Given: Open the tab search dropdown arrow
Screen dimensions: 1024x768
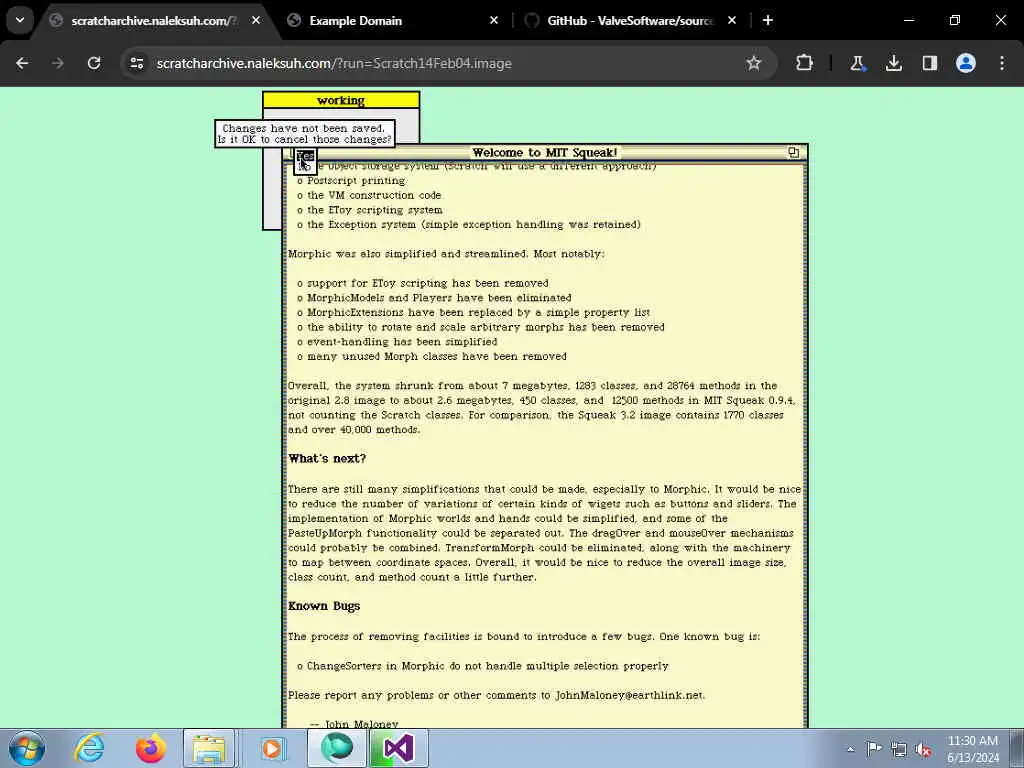Looking at the screenshot, I should coord(20,20).
